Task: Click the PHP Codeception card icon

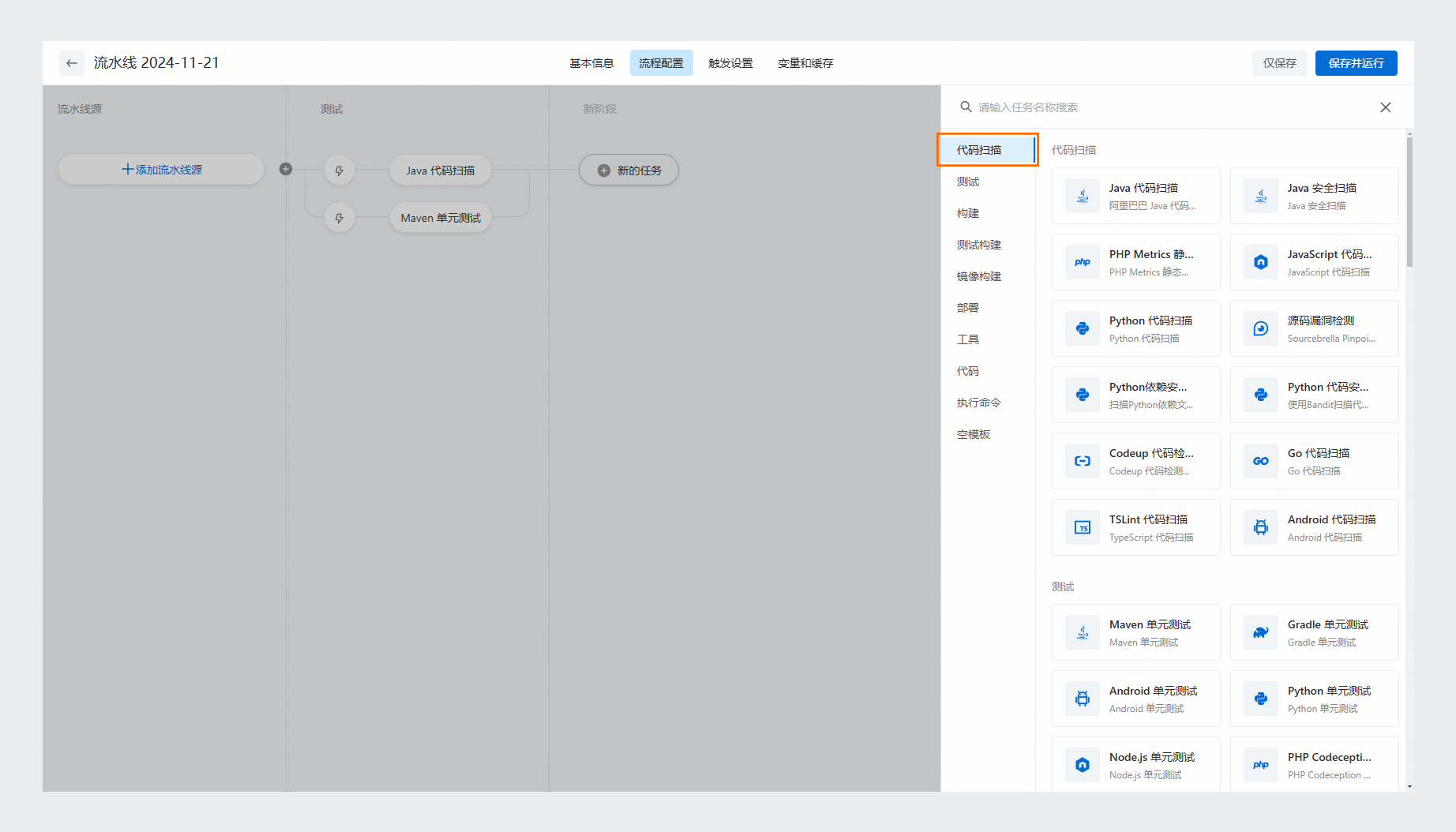Action: (x=1261, y=765)
